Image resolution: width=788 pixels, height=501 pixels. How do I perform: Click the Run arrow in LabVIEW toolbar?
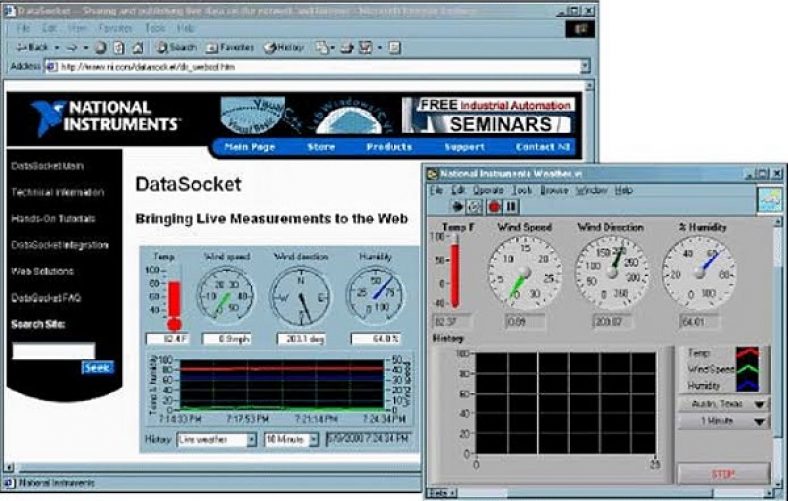[x=459, y=206]
